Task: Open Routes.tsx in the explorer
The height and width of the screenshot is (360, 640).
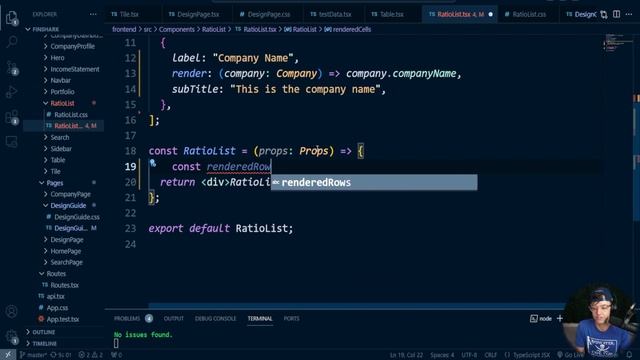Action: coord(64,285)
